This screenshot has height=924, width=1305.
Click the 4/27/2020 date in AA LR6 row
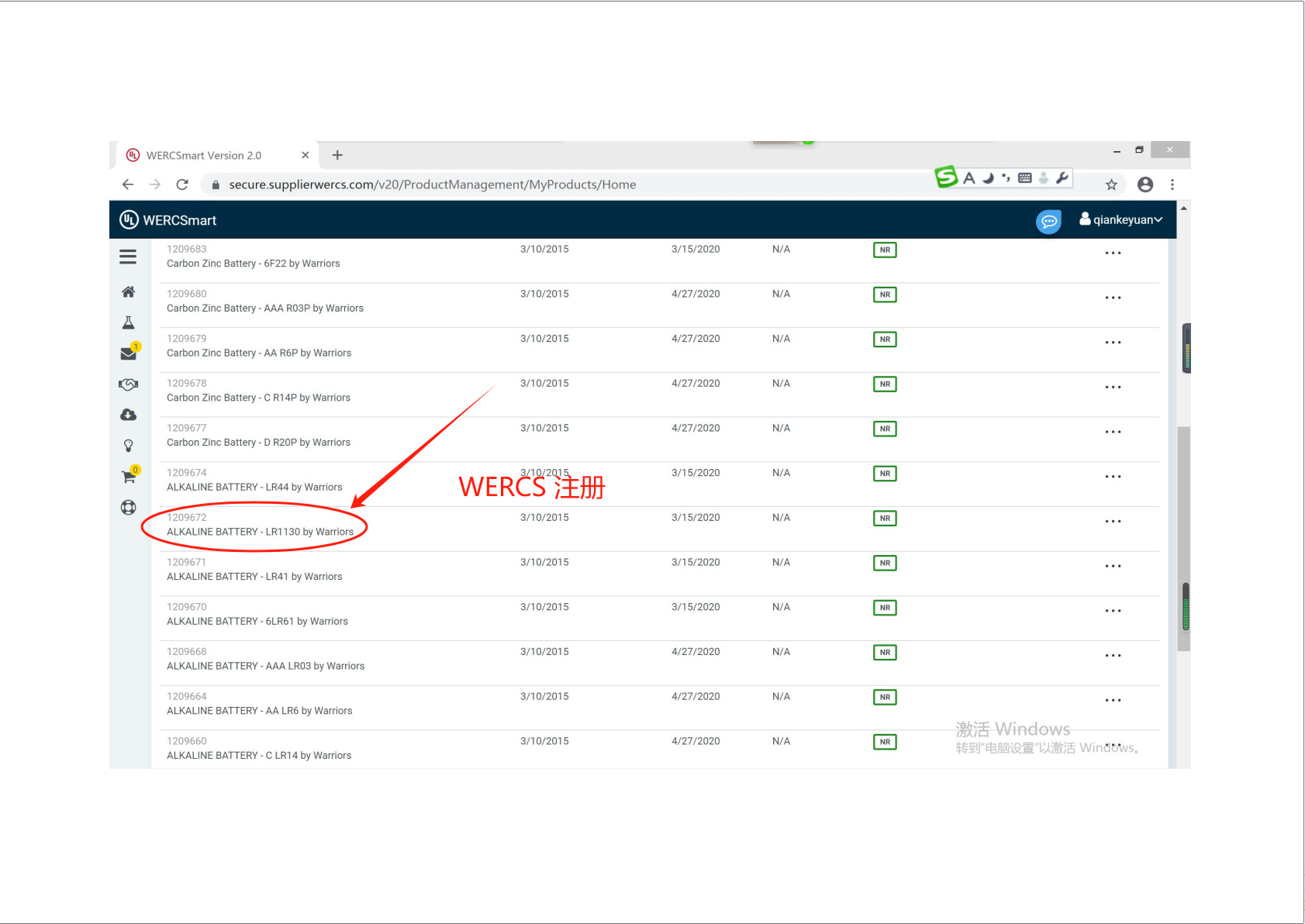coord(696,697)
